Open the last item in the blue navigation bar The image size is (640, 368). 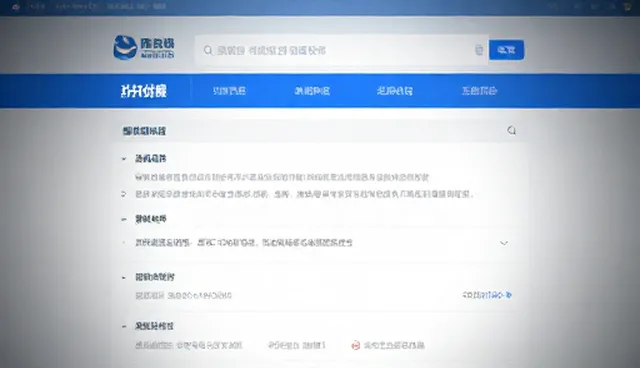tap(479, 91)
